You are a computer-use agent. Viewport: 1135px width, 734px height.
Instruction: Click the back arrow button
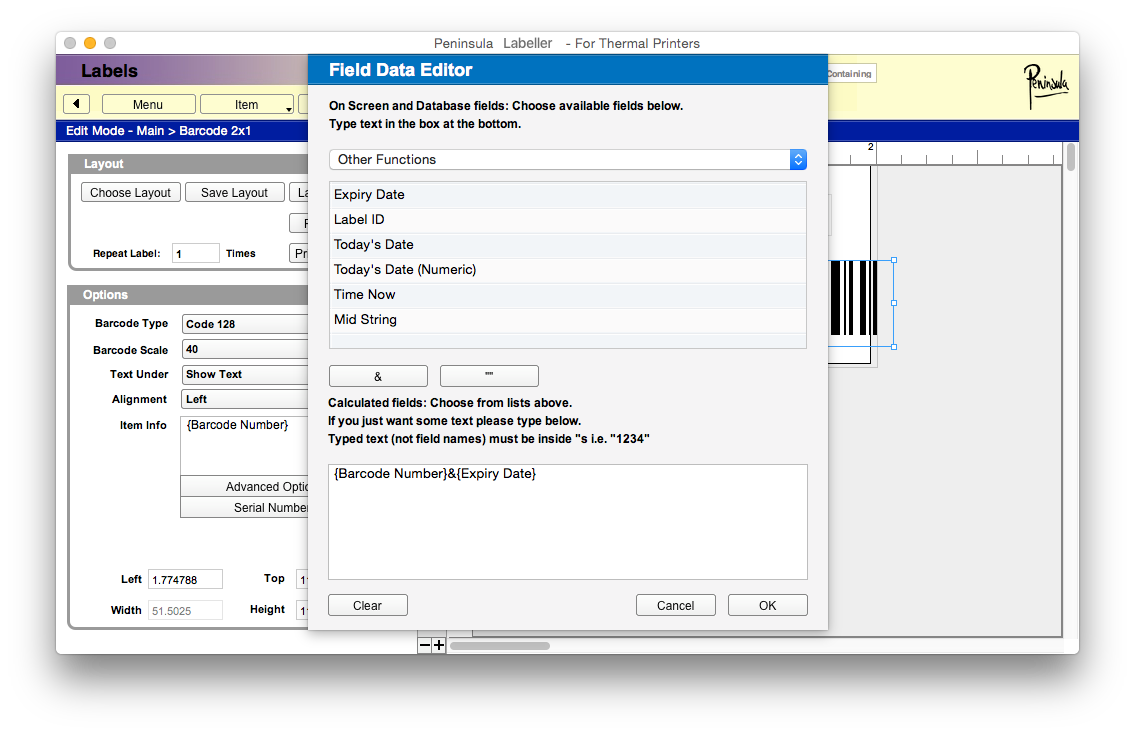point(77,104)
